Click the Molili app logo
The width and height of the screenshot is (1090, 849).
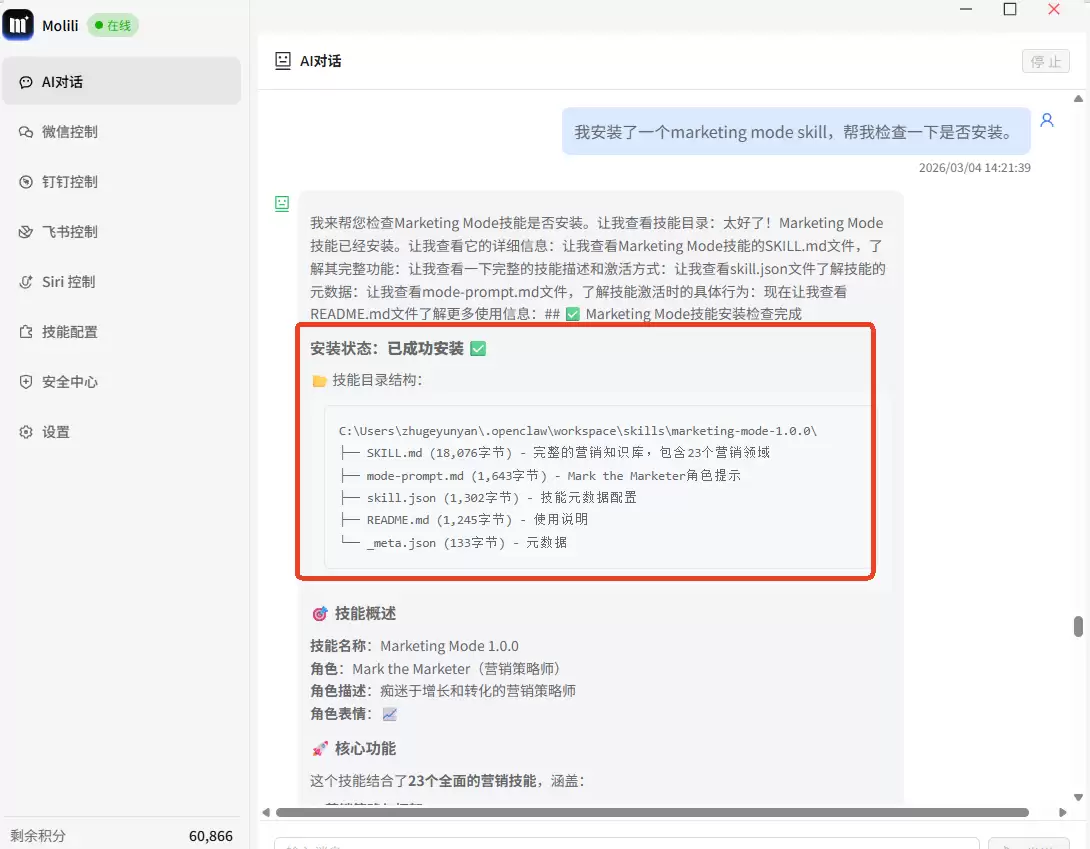(16, 25)
